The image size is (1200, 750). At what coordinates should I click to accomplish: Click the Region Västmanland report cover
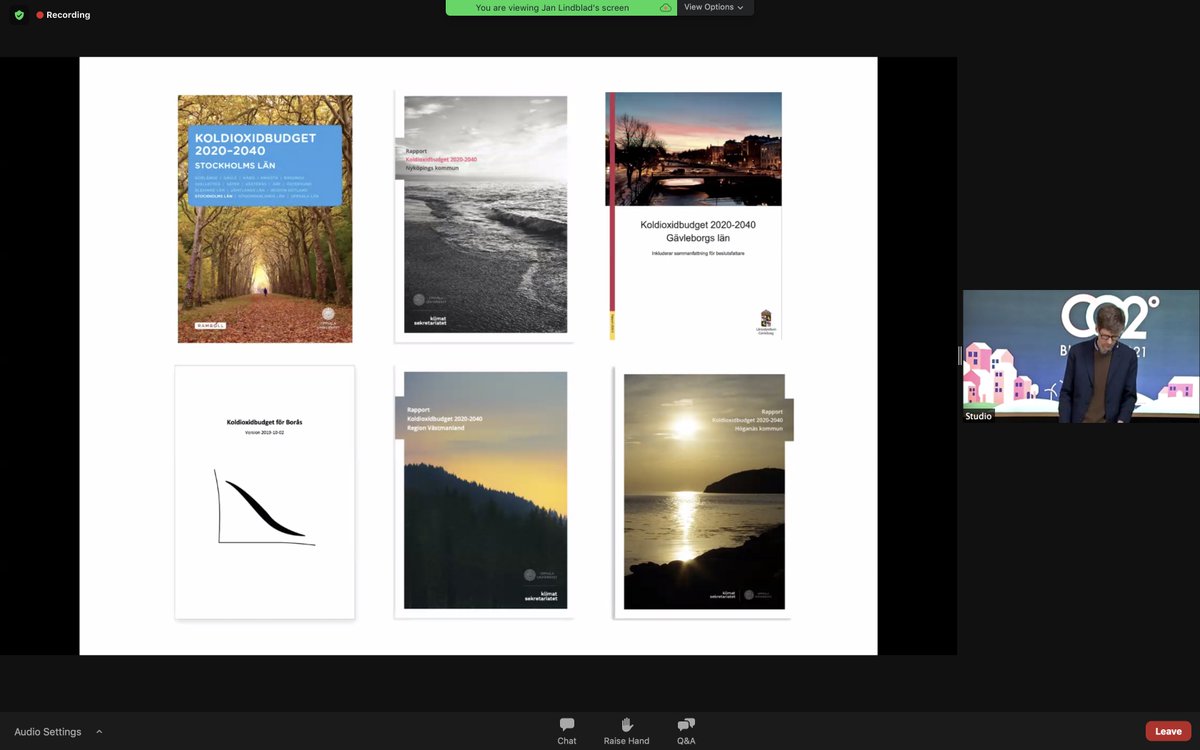tap(484, 491)
